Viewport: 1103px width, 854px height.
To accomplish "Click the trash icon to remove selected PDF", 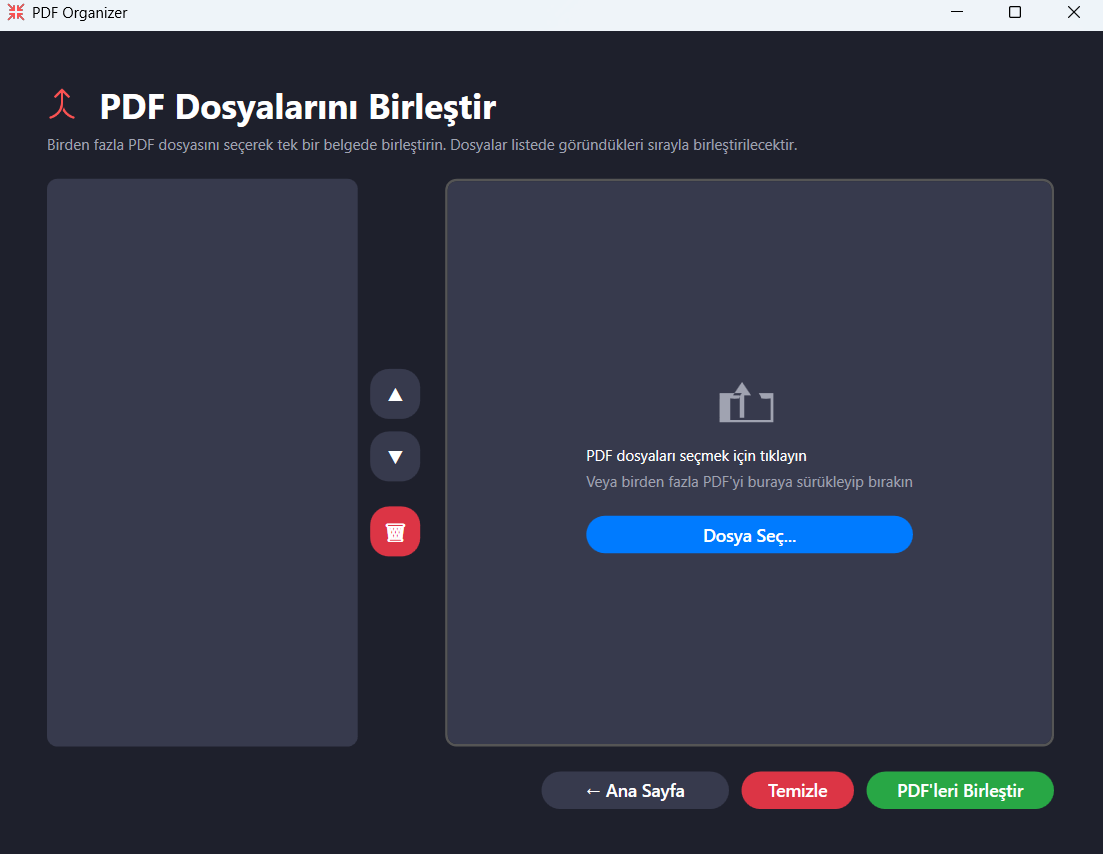I will (395, 531).
